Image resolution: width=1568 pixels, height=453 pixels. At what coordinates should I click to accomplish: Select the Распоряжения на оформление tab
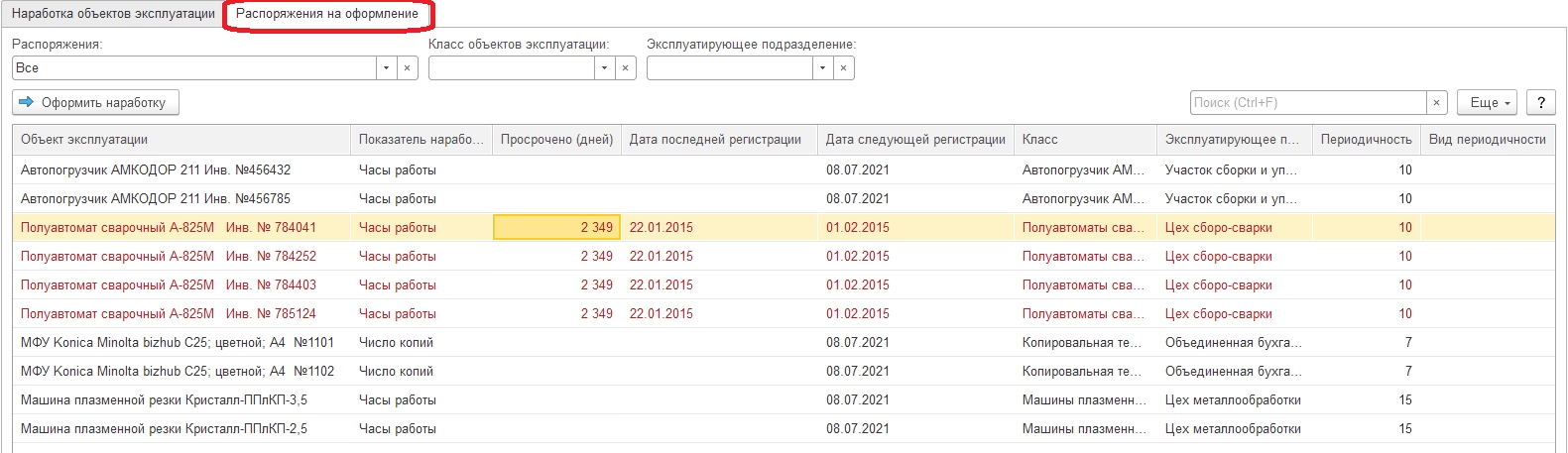[327, 14]
